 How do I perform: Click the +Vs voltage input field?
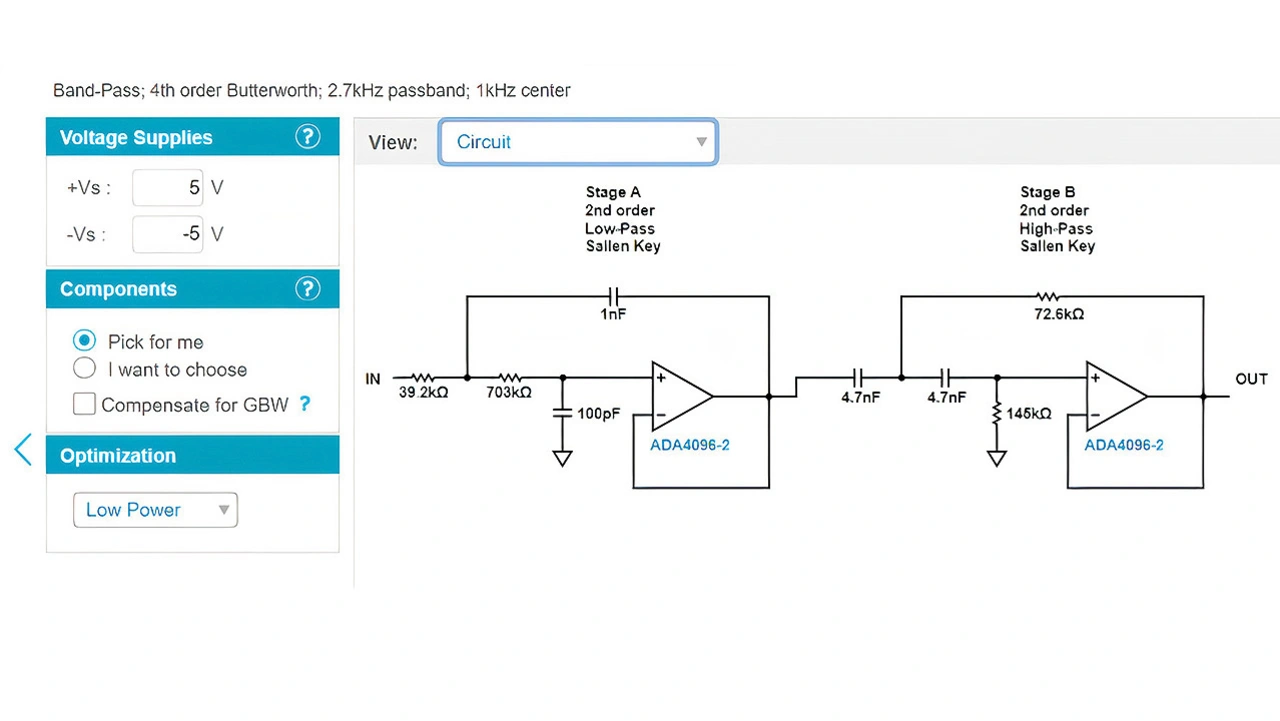click(x=168, y=187)
